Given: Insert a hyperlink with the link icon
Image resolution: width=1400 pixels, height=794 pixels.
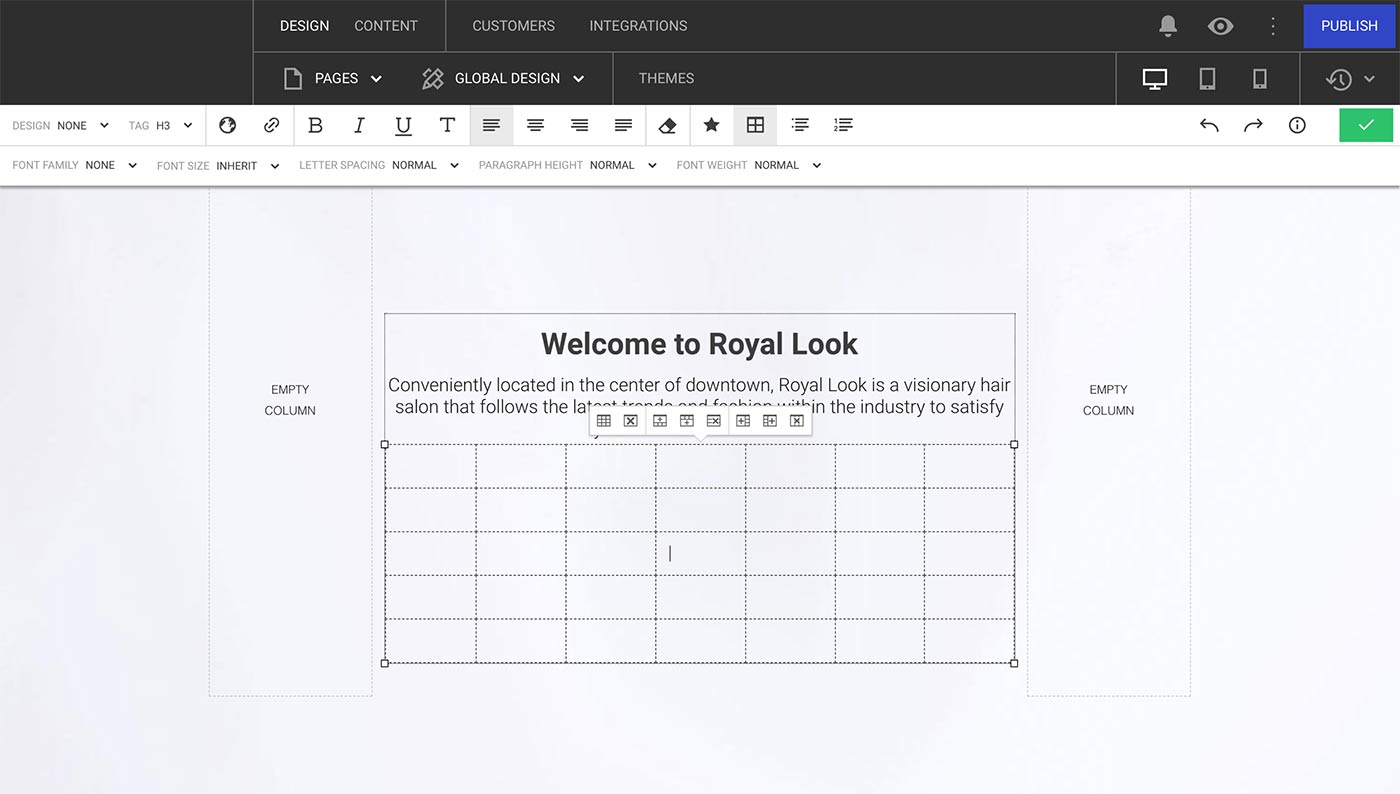Looking at the screenshot, I should [x=272, y=125].
